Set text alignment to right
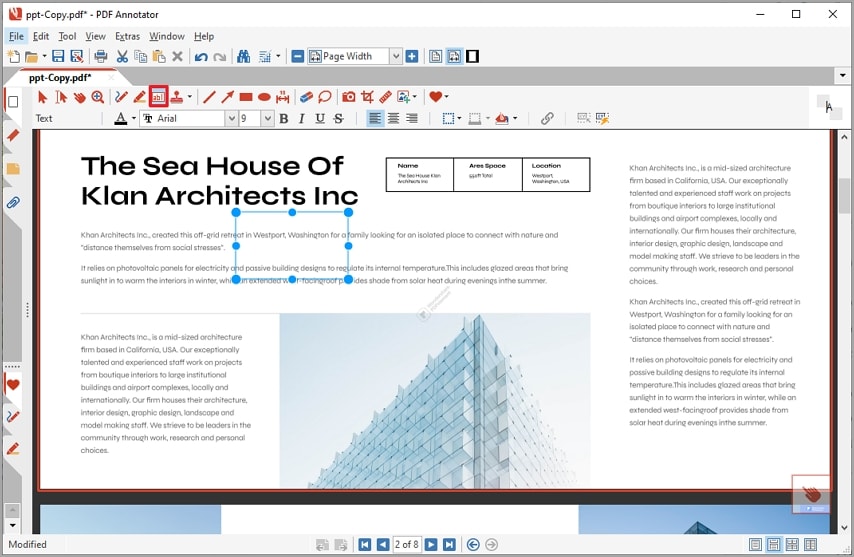 pyautogui.click(x=412, y=118)
